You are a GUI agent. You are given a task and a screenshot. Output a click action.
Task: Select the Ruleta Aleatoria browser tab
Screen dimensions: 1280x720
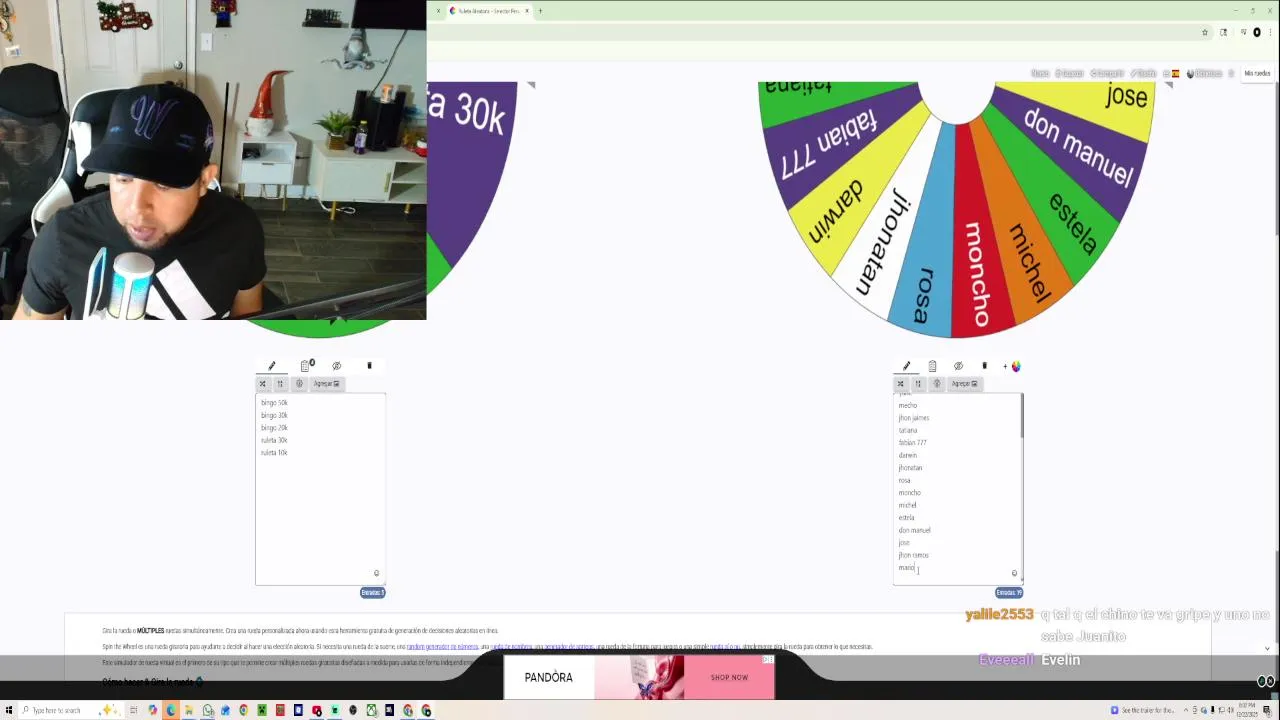tap(488, 11)
